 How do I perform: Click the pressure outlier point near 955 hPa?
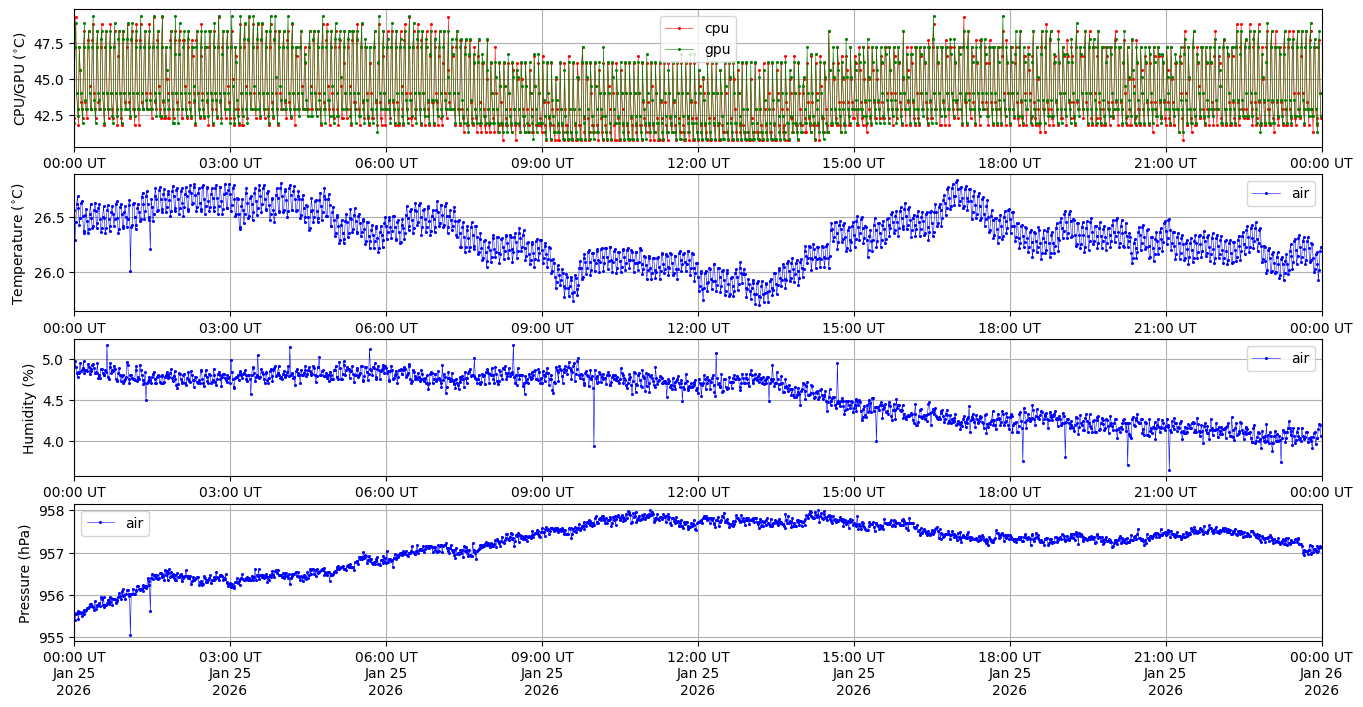(x=130, y=635)
